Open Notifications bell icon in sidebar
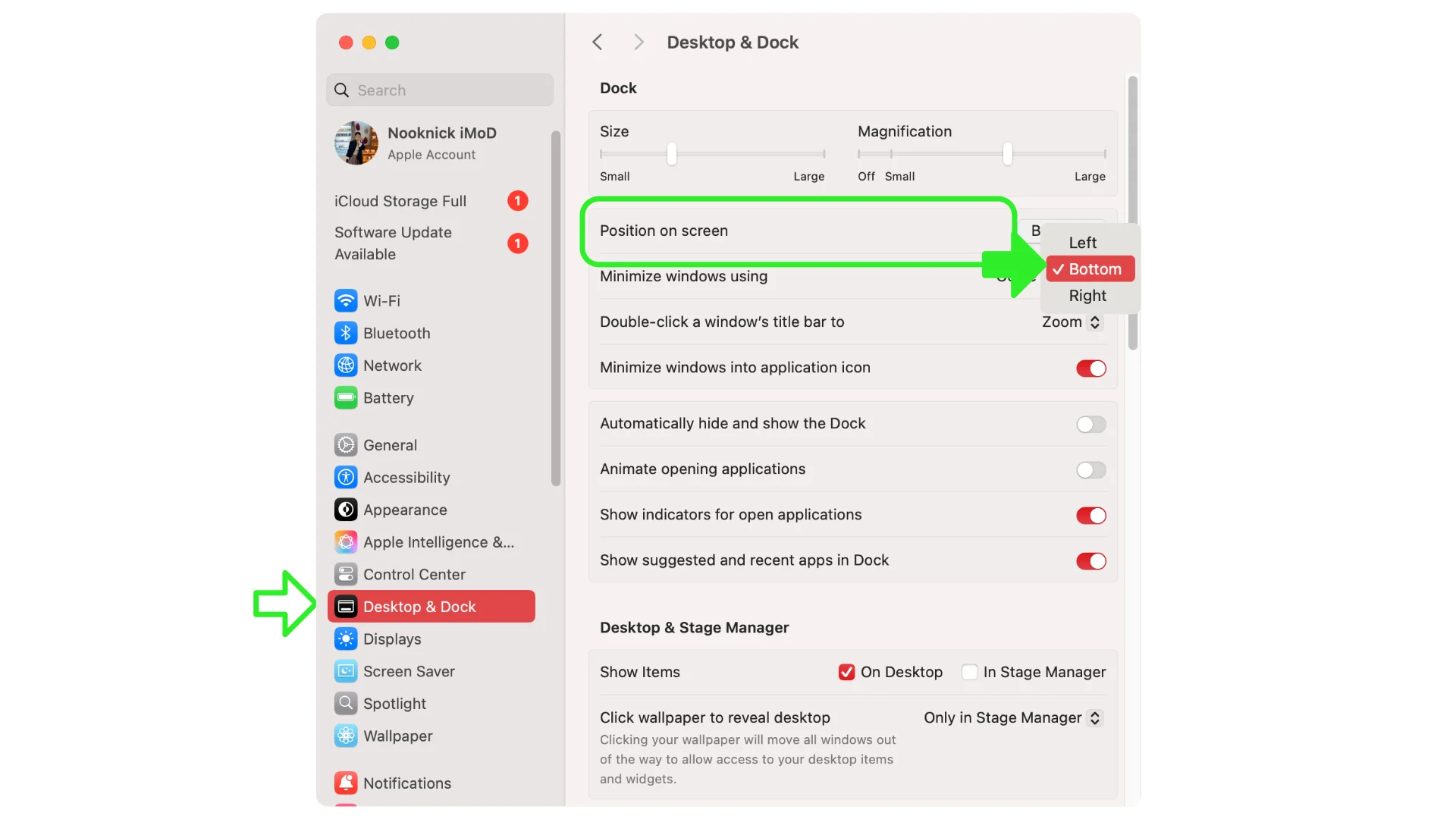1456x819 pixels. click(346, 783)
